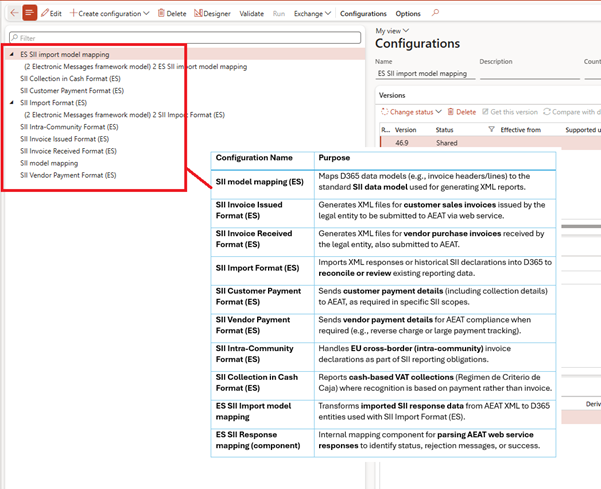This screenshot has height=489, width=601.
Task: Open the Designer
Action: 212,13
